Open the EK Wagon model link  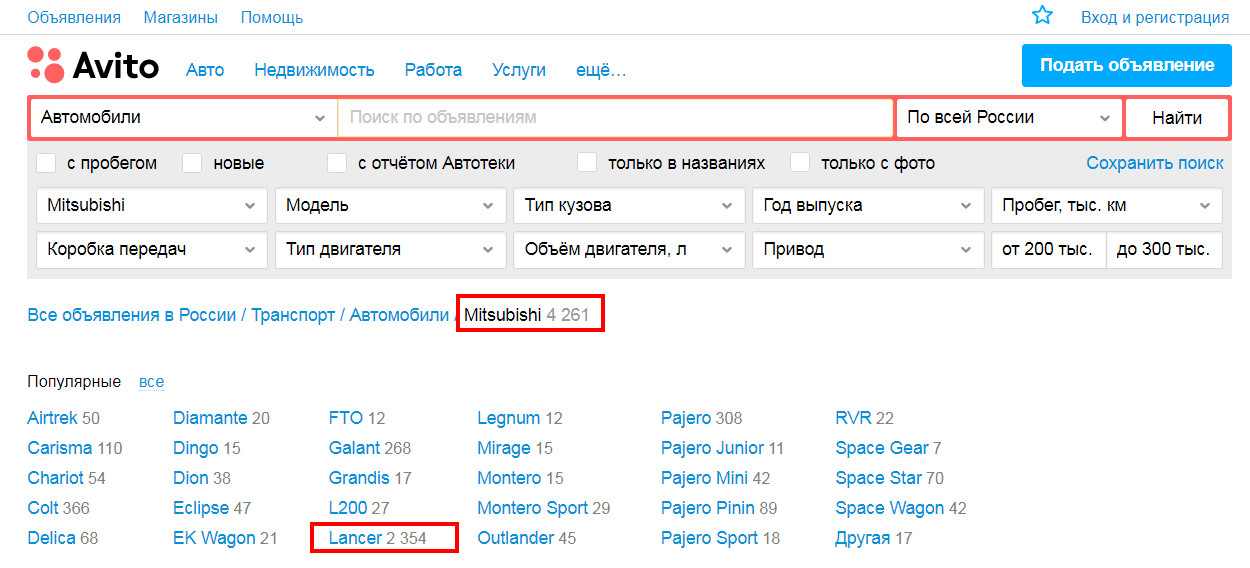pos(214,538)
